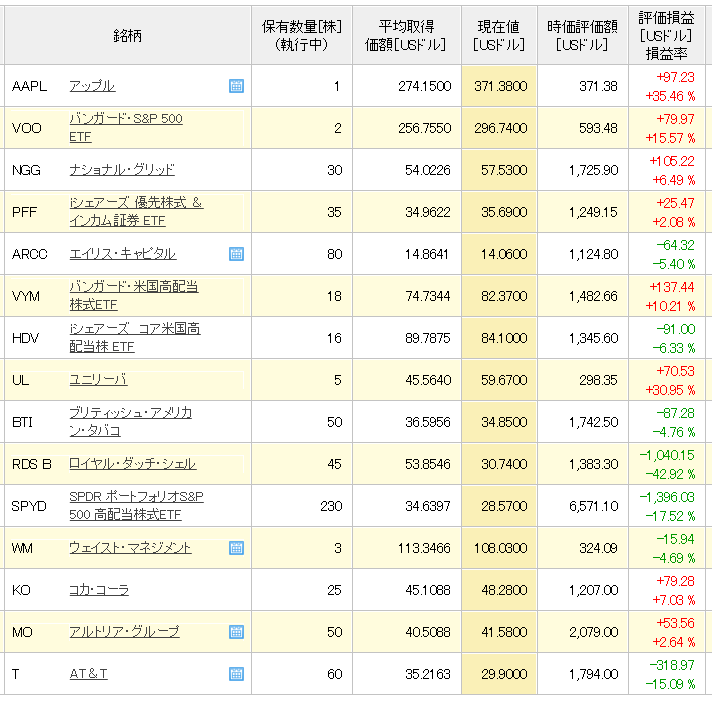Open the calendar icon in ARCC row
Image resolution: width=712 pixels, height=703 pixels.
236,254
